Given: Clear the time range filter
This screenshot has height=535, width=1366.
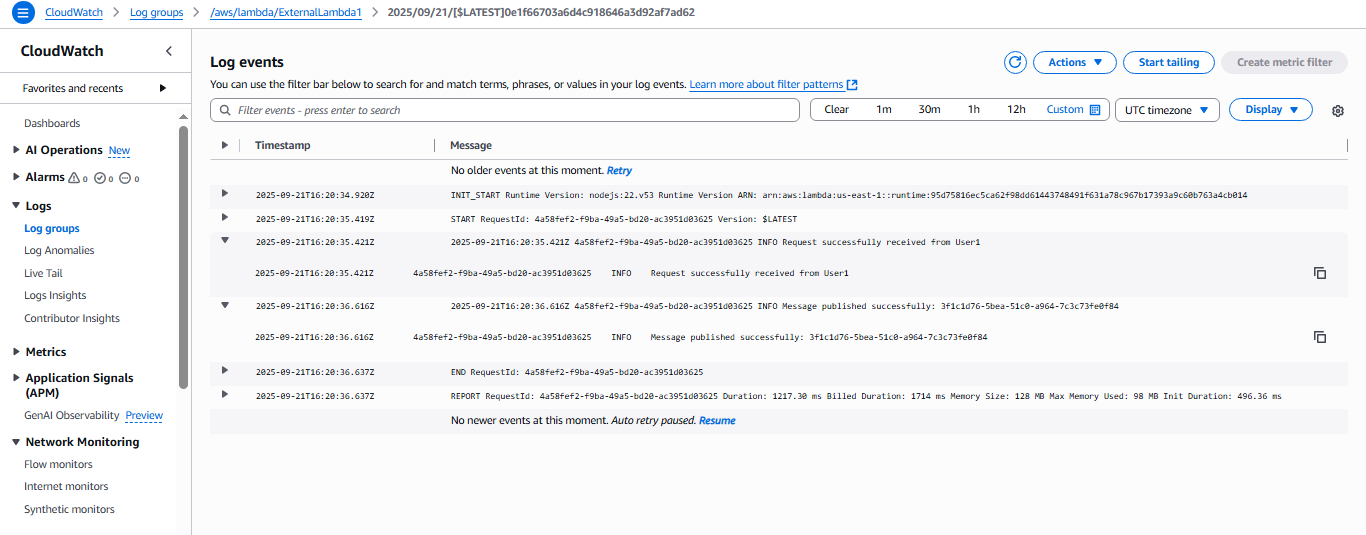Looking at the screenshot, I should tap(837, 110).
